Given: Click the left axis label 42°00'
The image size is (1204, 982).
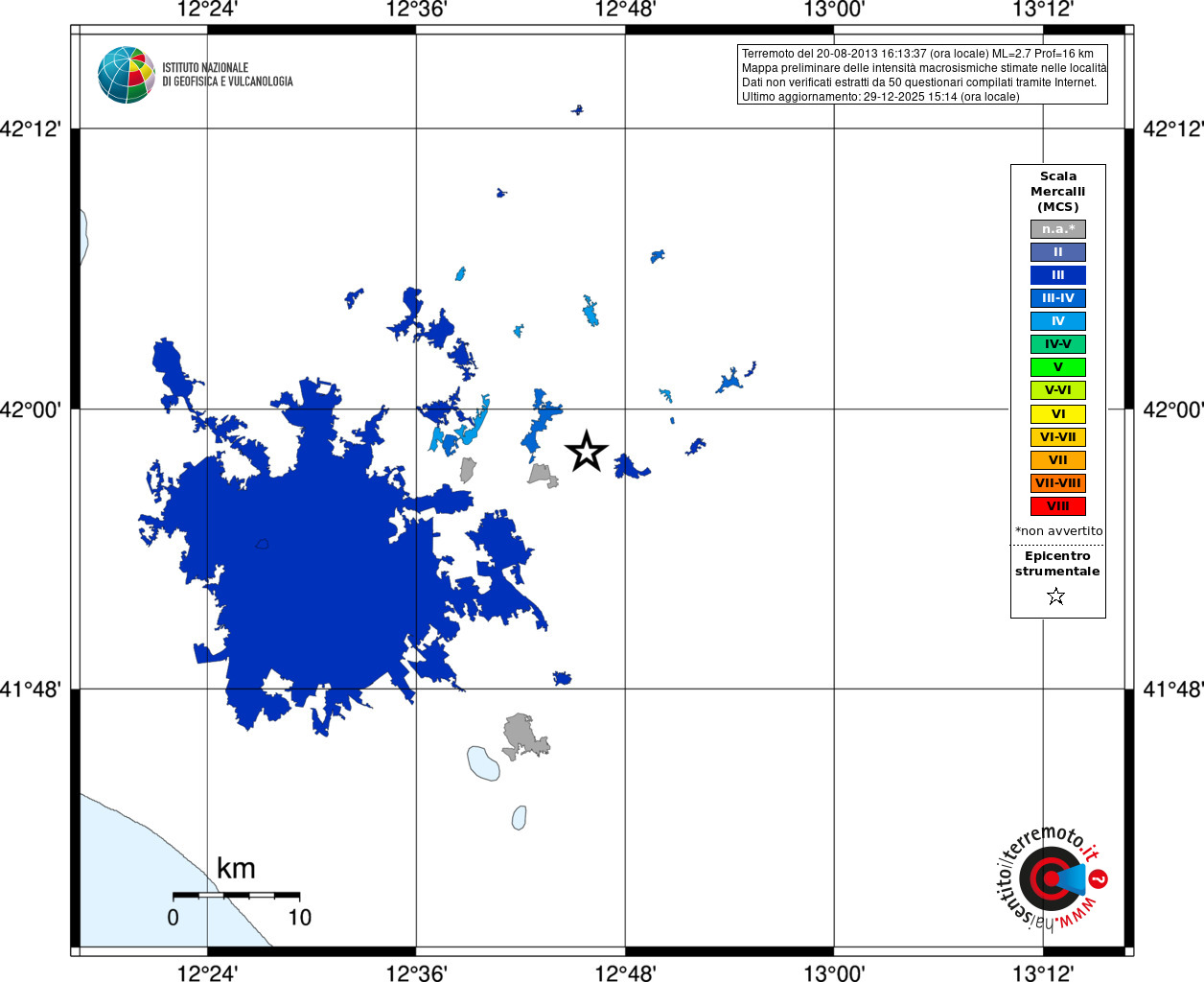Looking at the screenshot, I should click(x=31, y=409).
